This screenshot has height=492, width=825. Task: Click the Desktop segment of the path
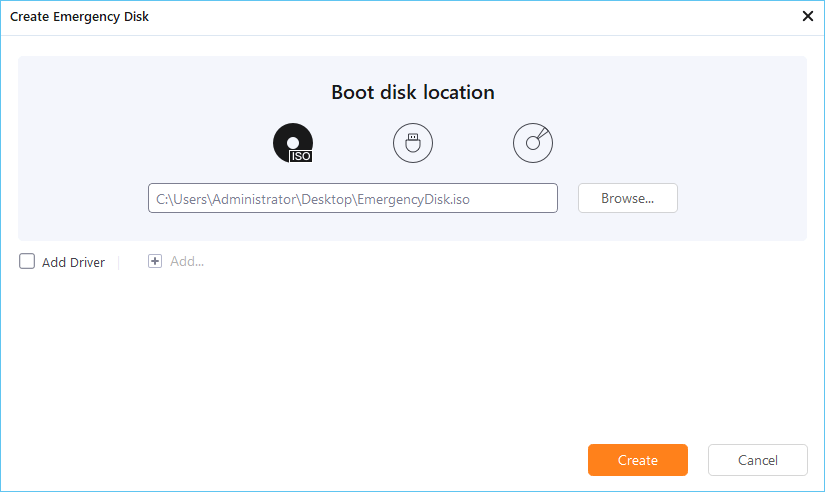324,199
